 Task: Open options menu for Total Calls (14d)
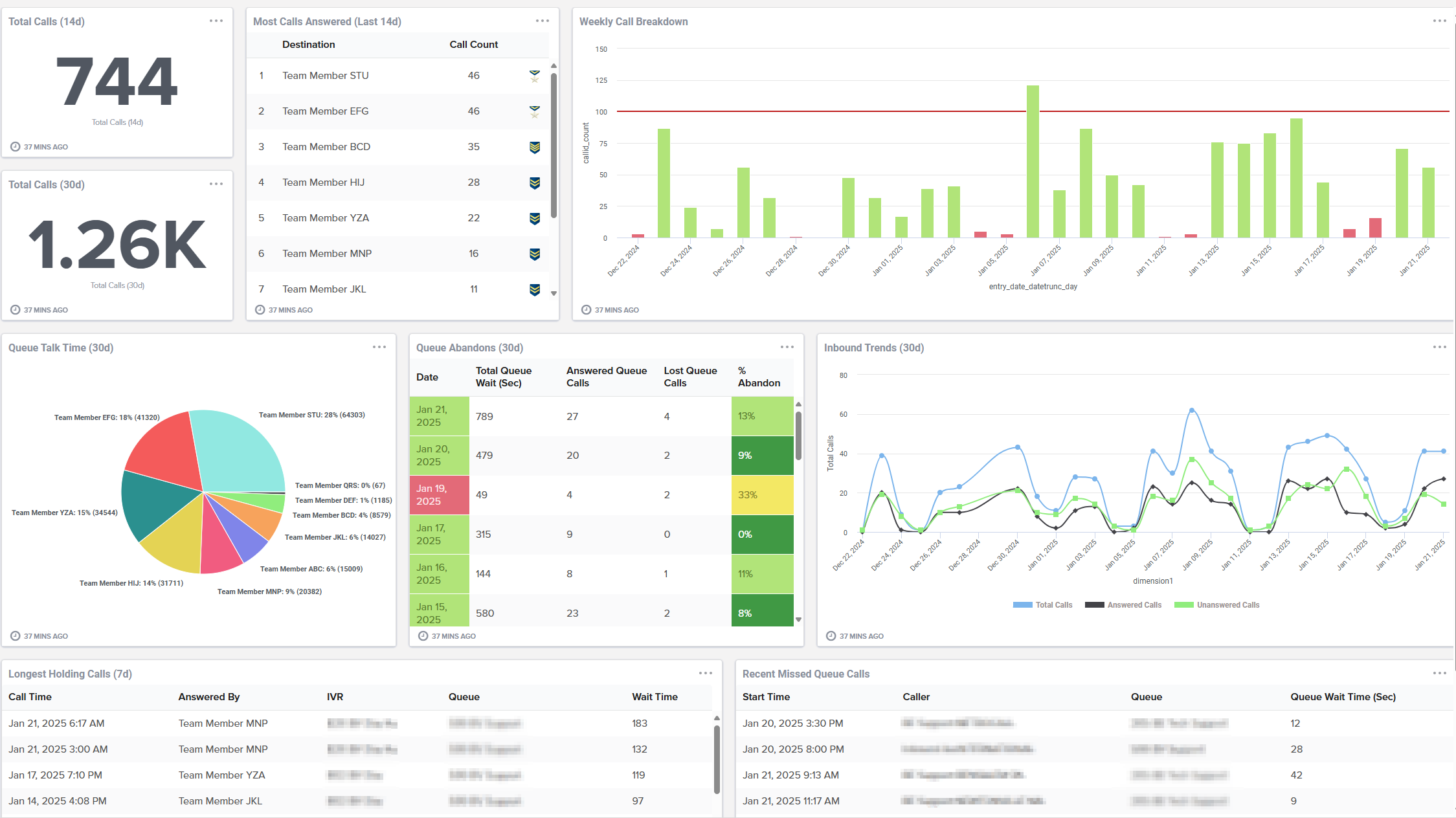(216, 21)
